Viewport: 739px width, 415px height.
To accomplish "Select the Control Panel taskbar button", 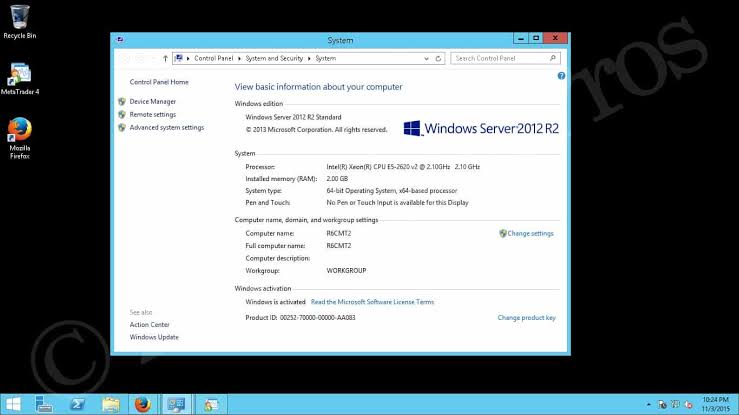I will 177,404.
